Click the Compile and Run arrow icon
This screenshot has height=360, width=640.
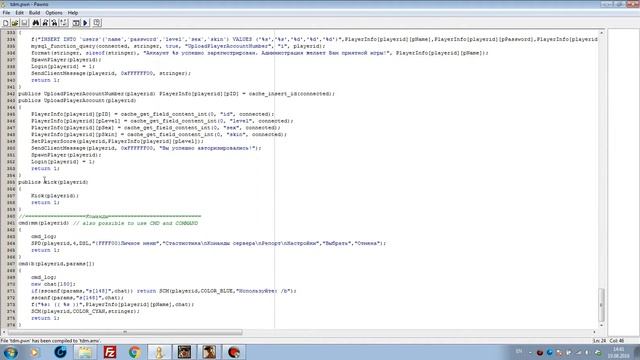pos(86,23)
